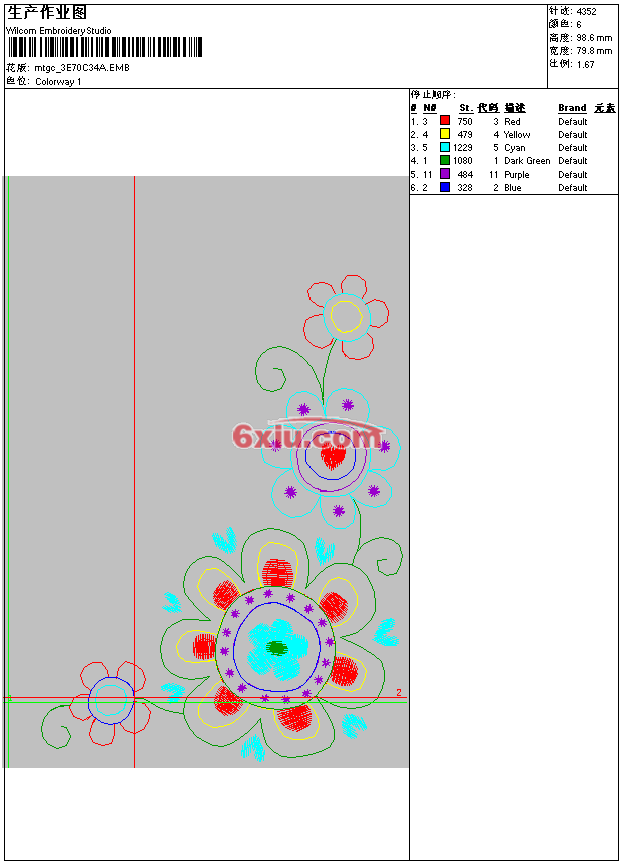Click stitch count 328 in Blue row
The image size is (620, 861).
click(x=465, y=188)
